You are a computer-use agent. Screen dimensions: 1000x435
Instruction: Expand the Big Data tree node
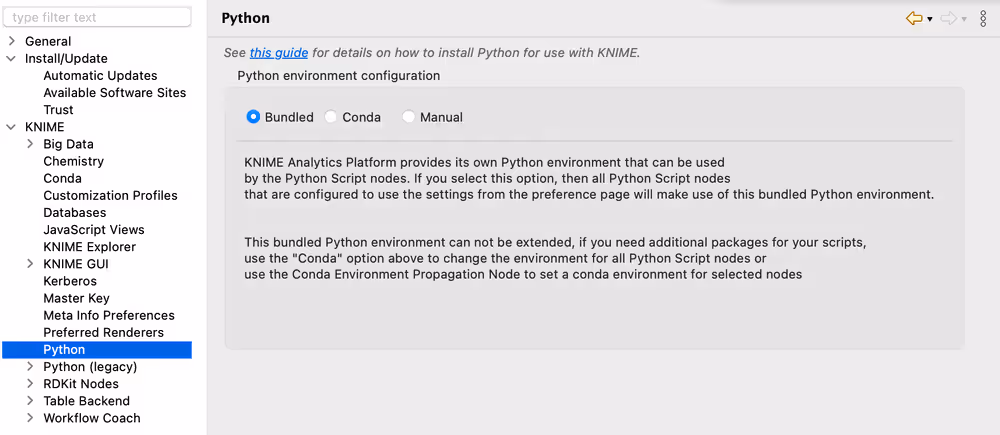point(31,144)
